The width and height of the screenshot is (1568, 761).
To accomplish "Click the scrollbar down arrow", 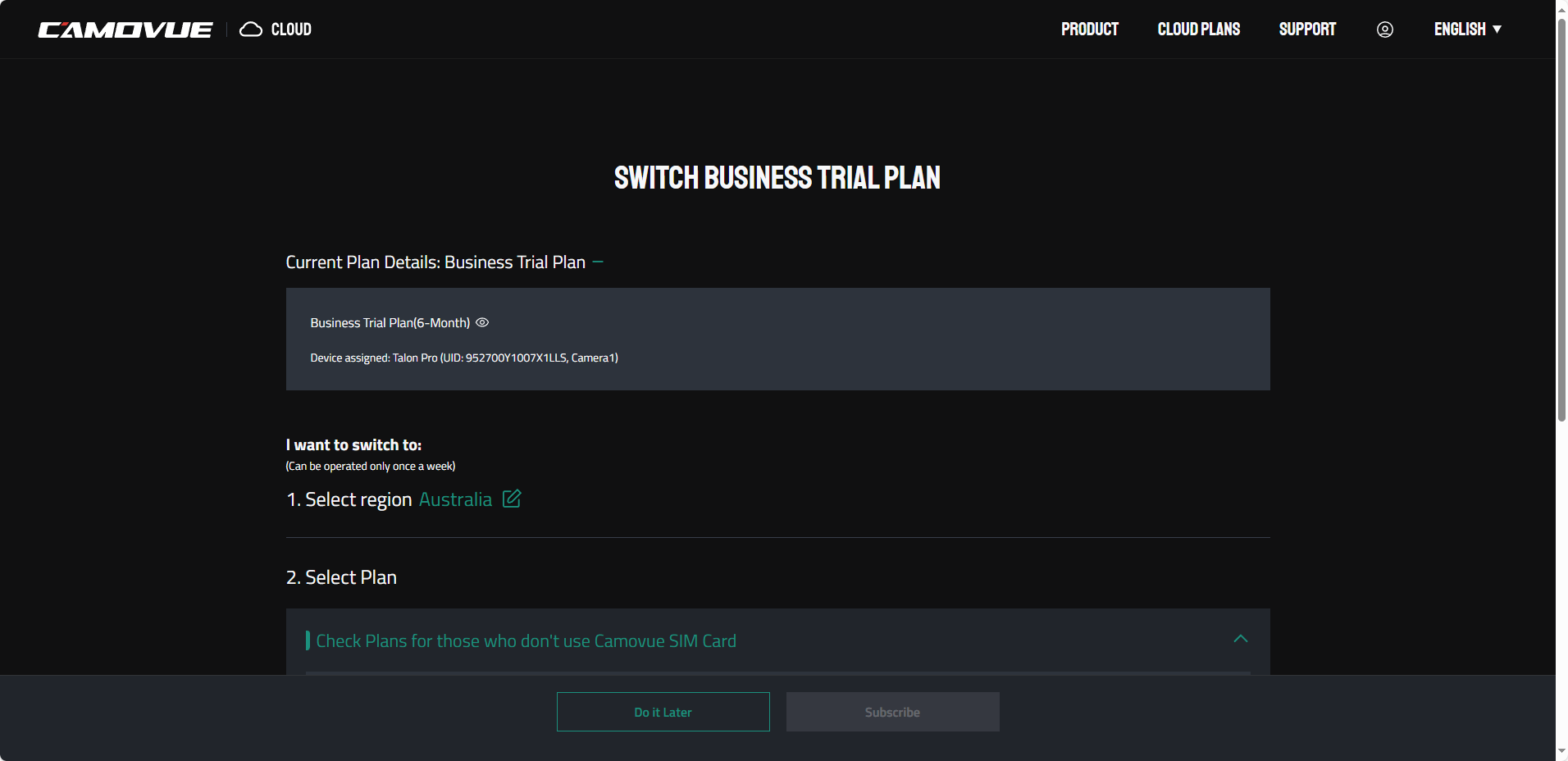I will pyautogui.click(x=1561, y=751).
